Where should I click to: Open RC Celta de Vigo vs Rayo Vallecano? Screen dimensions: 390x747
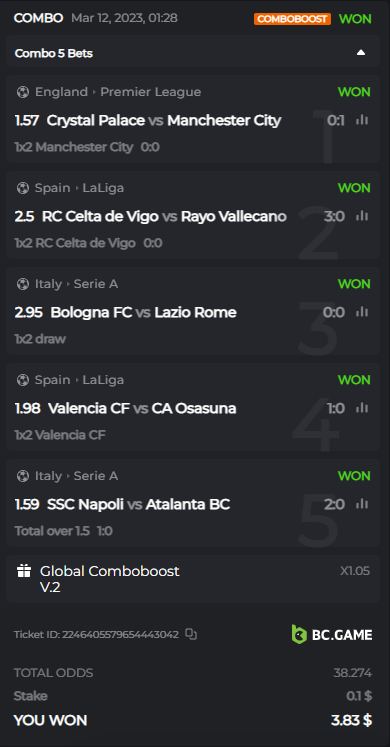pyautogui.click(x=164, y=217)
